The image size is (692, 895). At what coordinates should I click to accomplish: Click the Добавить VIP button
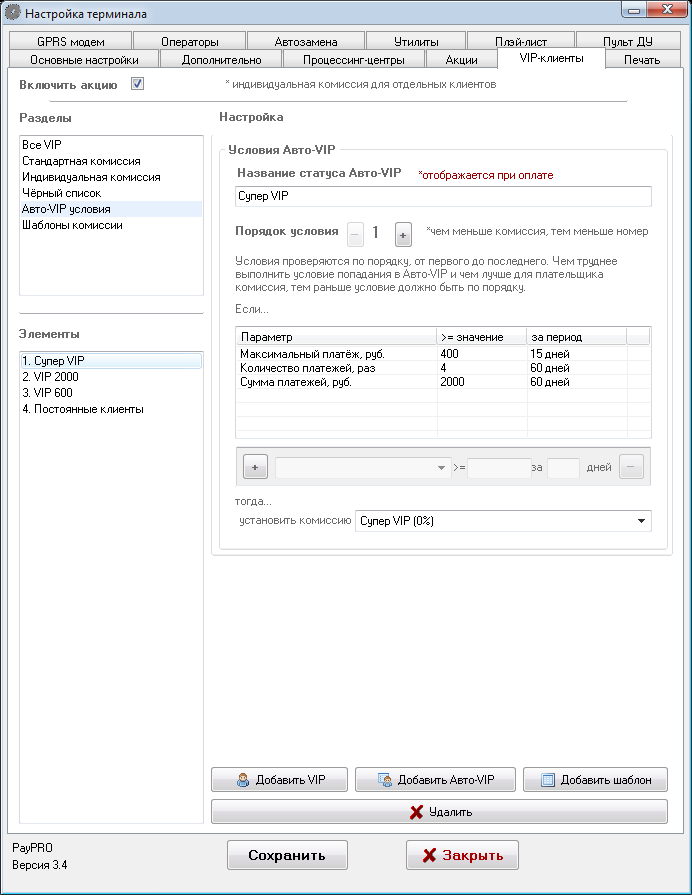pos(279,780)
